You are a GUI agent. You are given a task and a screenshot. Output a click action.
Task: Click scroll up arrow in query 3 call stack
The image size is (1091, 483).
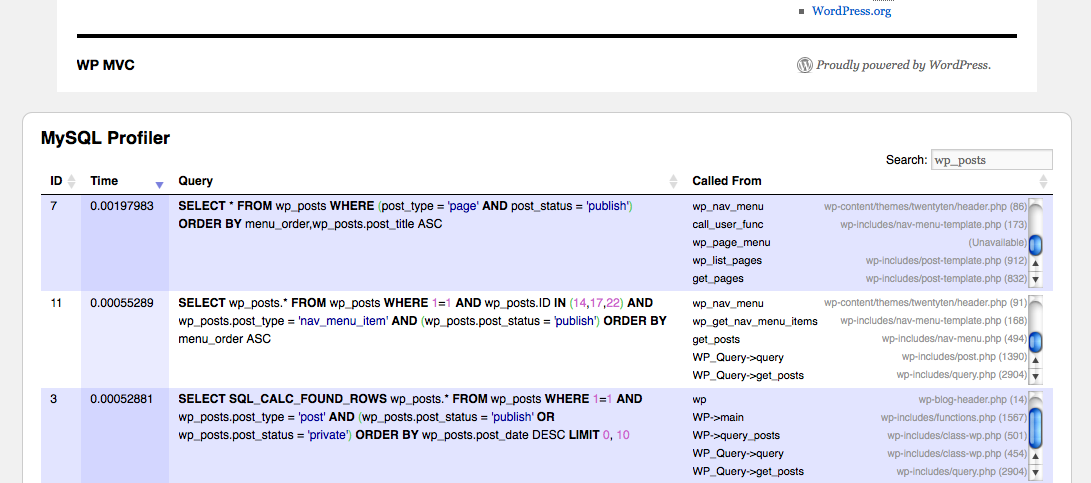1035,457
